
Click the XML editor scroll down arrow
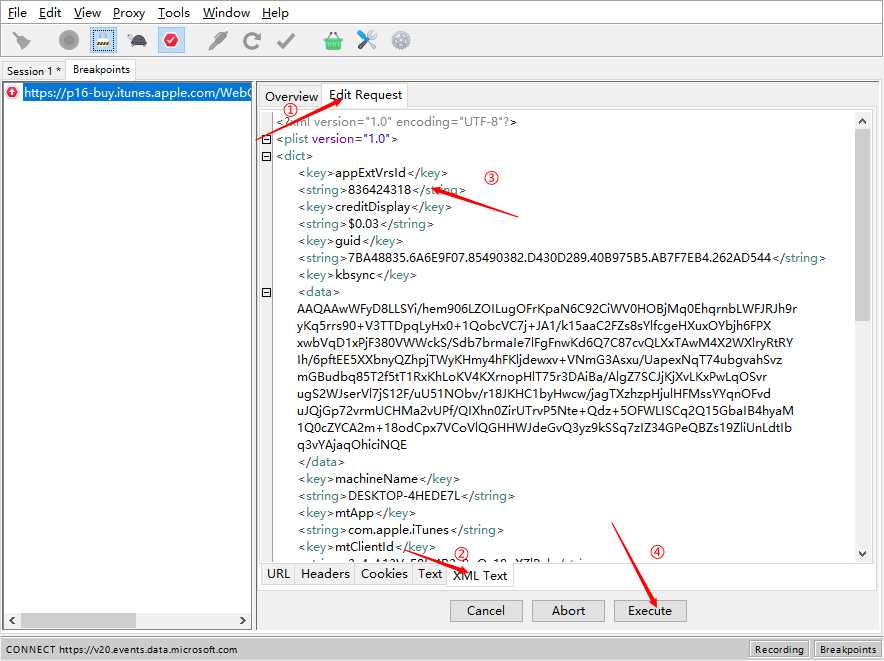pyautogui.click(x=862, y=553)
